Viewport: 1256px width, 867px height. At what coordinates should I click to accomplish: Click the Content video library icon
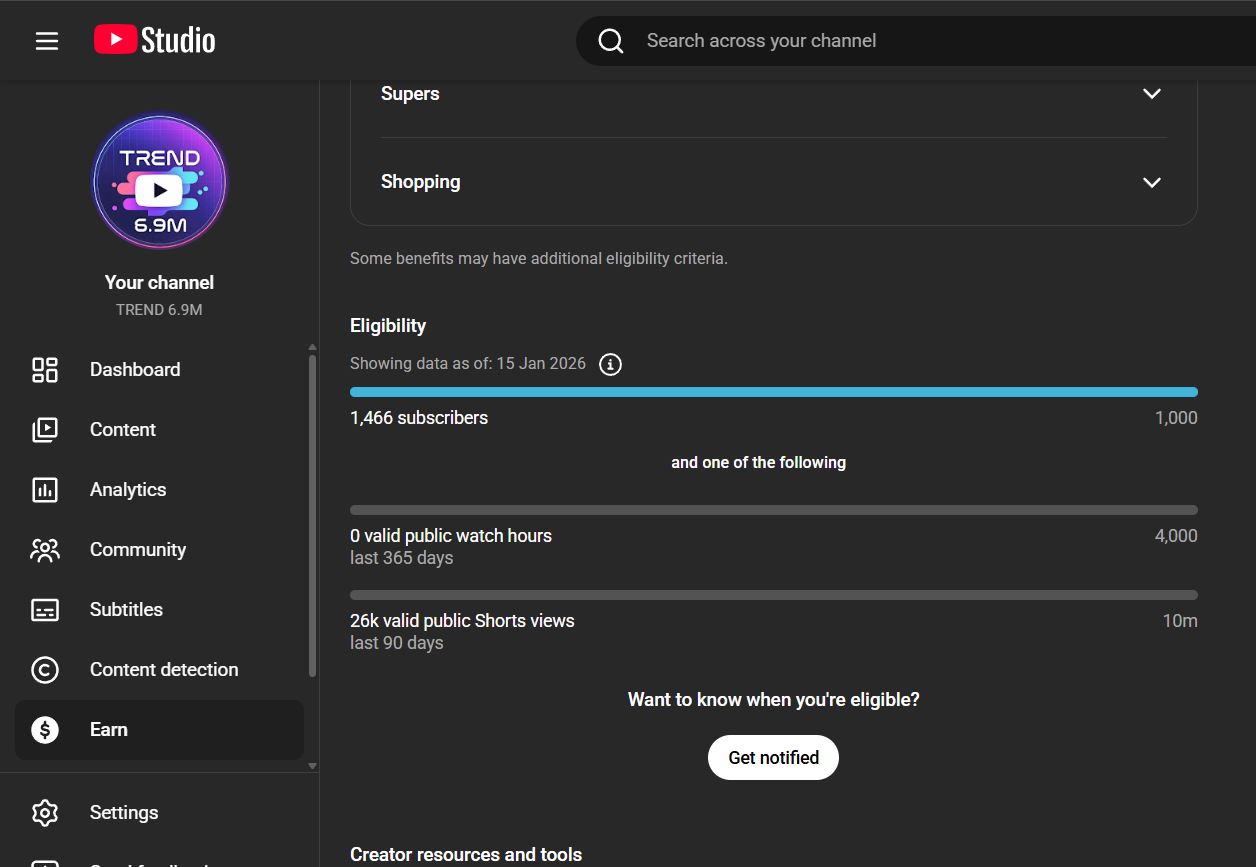45,430
